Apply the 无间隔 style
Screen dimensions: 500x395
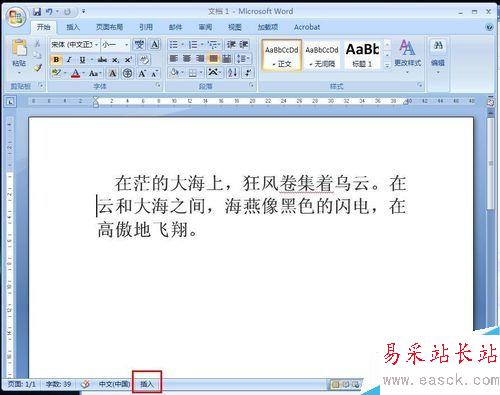tap(321, 55)
